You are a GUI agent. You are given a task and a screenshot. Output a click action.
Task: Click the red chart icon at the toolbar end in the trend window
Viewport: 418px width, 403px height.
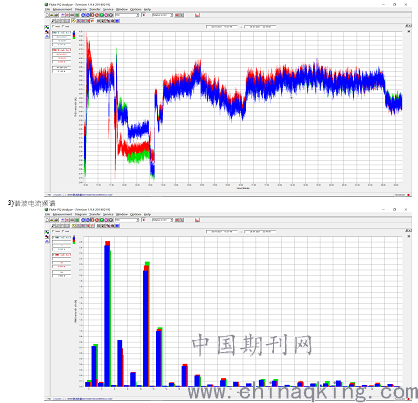click(197, 15)
